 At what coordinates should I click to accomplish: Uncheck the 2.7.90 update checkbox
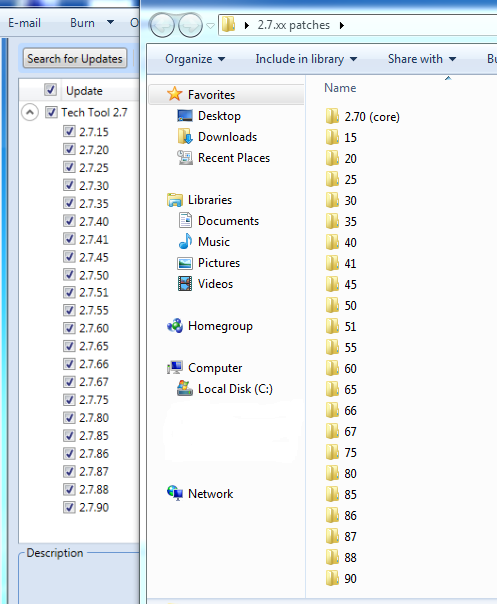point(69,507)
